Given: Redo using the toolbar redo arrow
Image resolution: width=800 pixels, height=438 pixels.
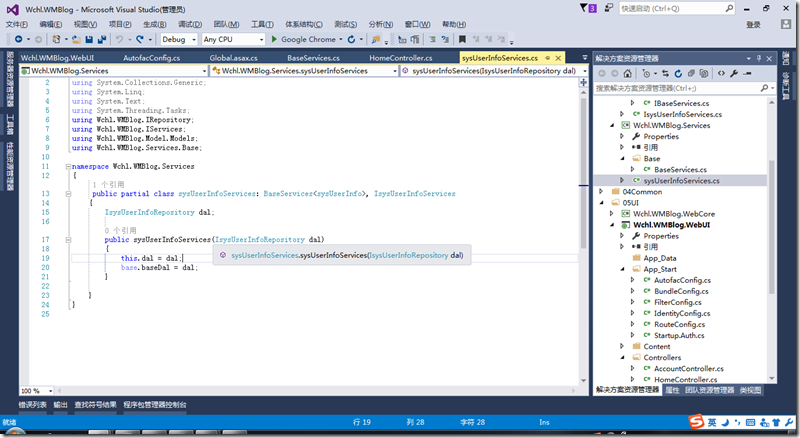Looking at the screenshot, I should click(140, 39).
